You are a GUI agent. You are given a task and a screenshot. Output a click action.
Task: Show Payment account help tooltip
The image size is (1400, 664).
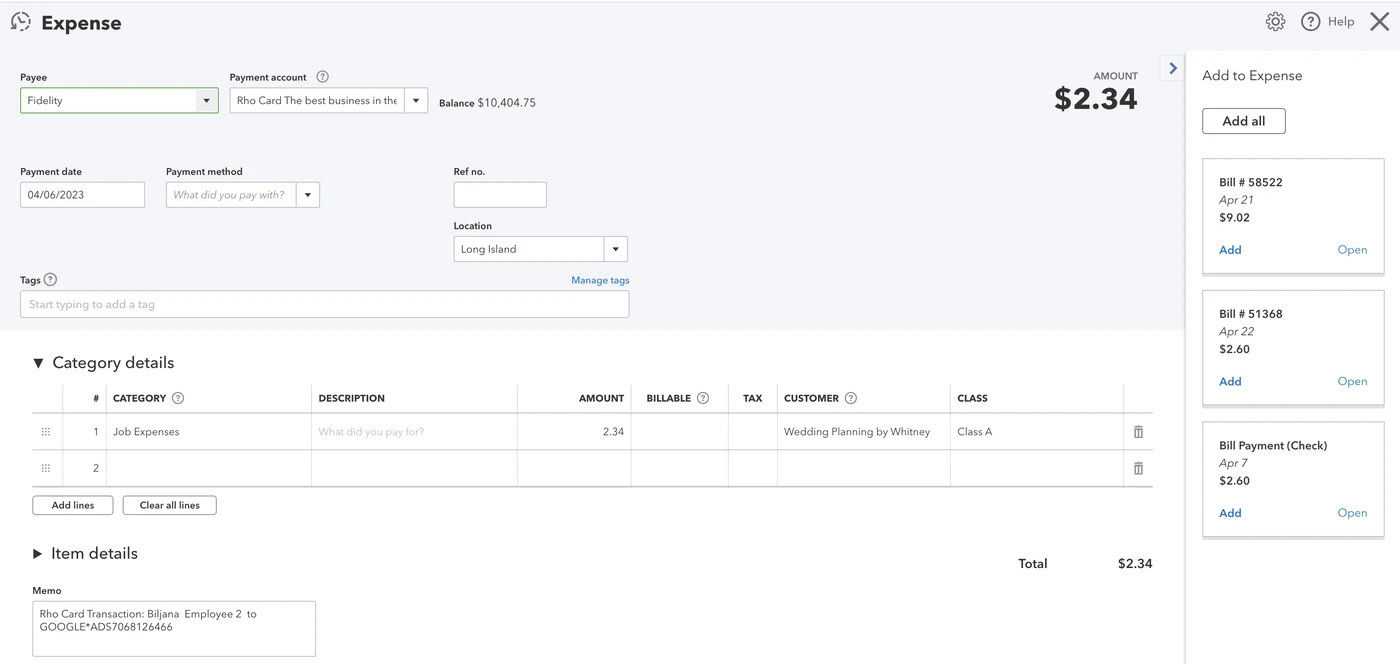[322, 77]
